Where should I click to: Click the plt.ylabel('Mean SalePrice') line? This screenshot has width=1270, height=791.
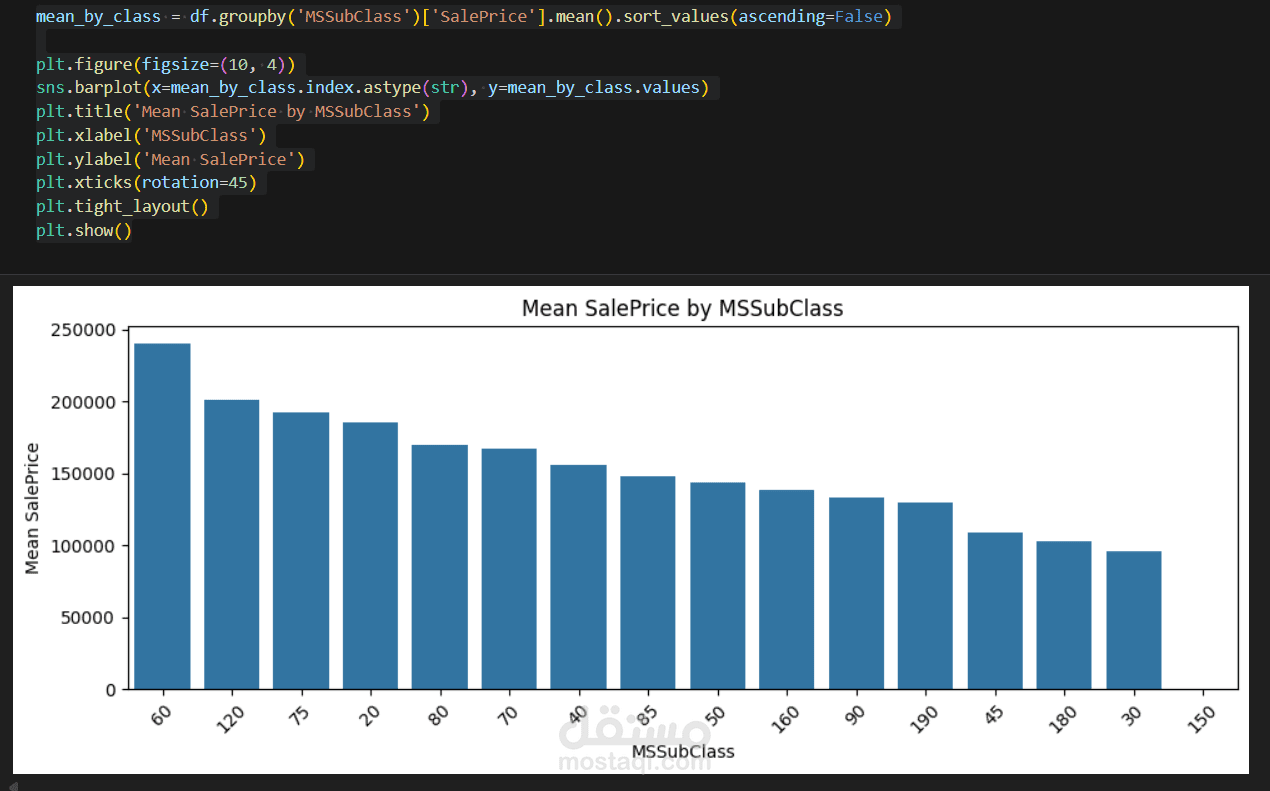coord(170,160)
